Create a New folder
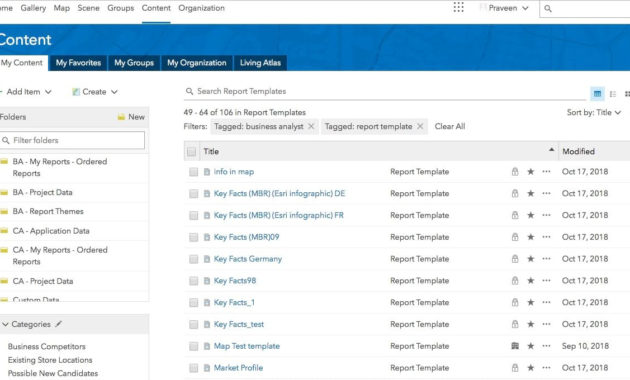Image resolution: width=630 pixels, height=380 pixels. pyautogui.click(x=131, y=117)
